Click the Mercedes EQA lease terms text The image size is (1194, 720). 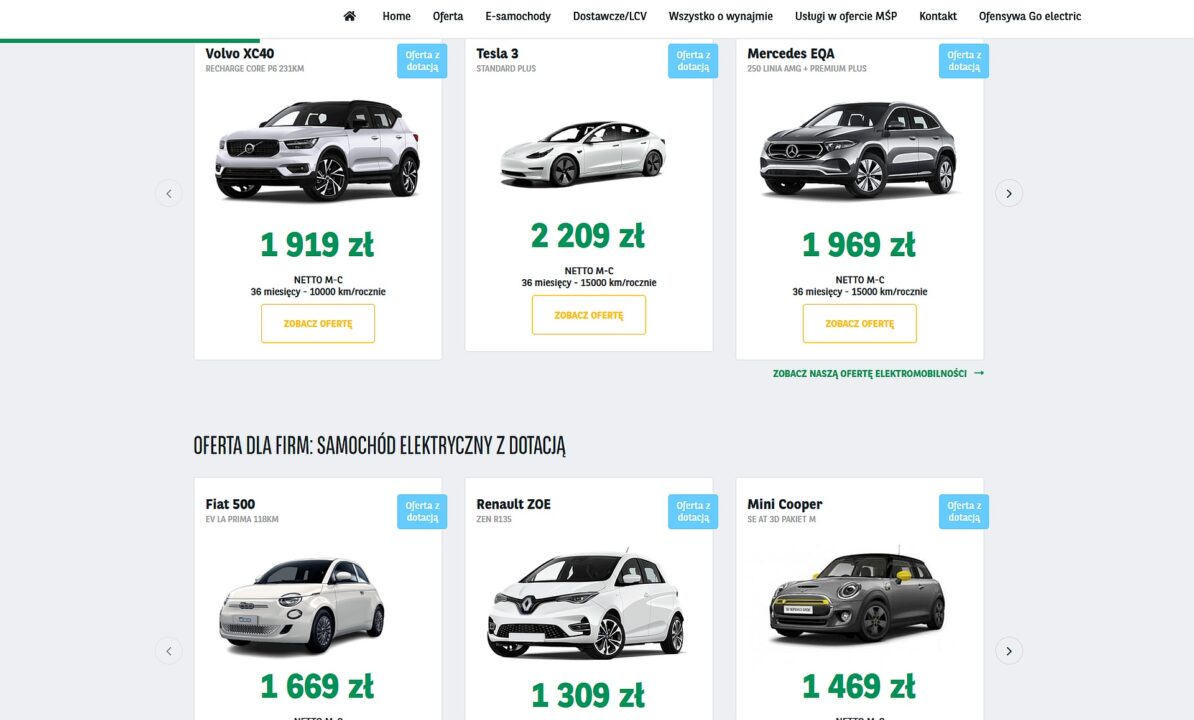[x=860, y=292]
